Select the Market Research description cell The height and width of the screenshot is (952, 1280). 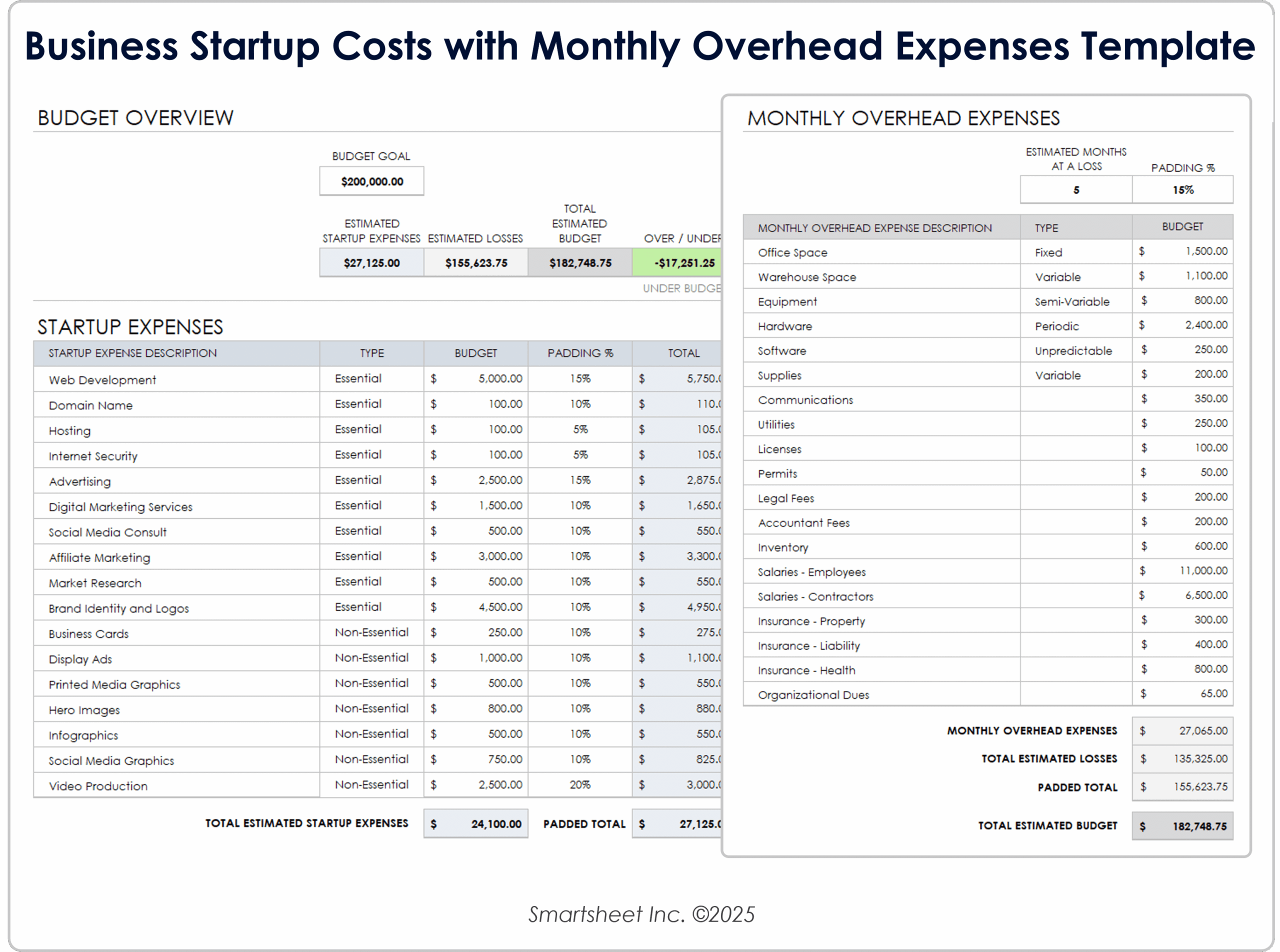point(176,582)
